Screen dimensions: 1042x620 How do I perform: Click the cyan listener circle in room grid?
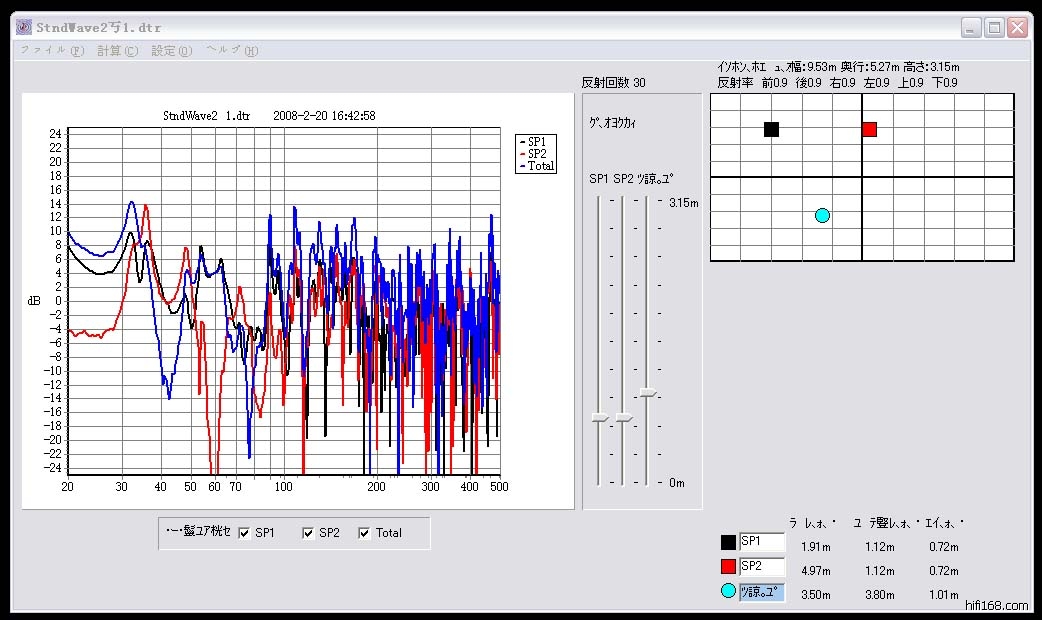click(x=822, y=215)
